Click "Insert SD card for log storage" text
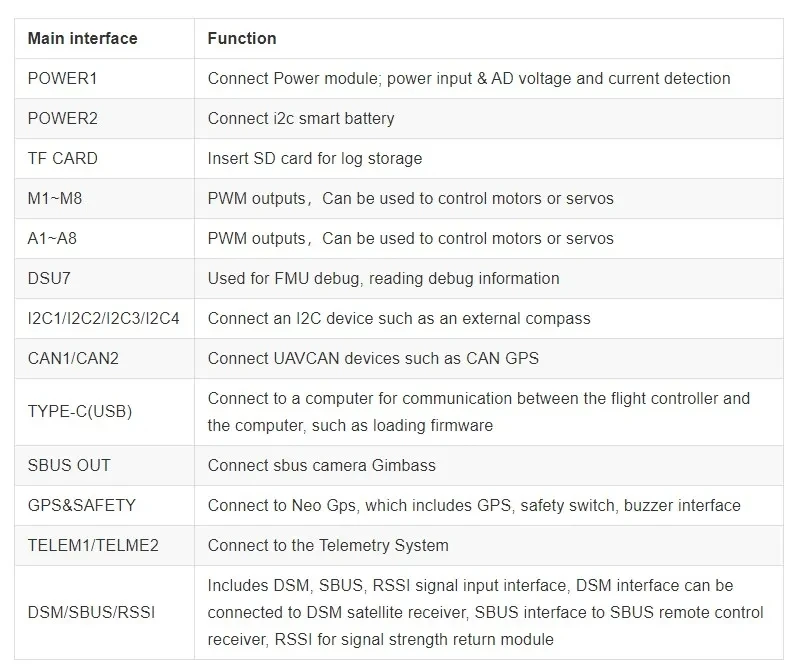Image resolution: width=794 pixels, height=664 pixels. (315, 158)
